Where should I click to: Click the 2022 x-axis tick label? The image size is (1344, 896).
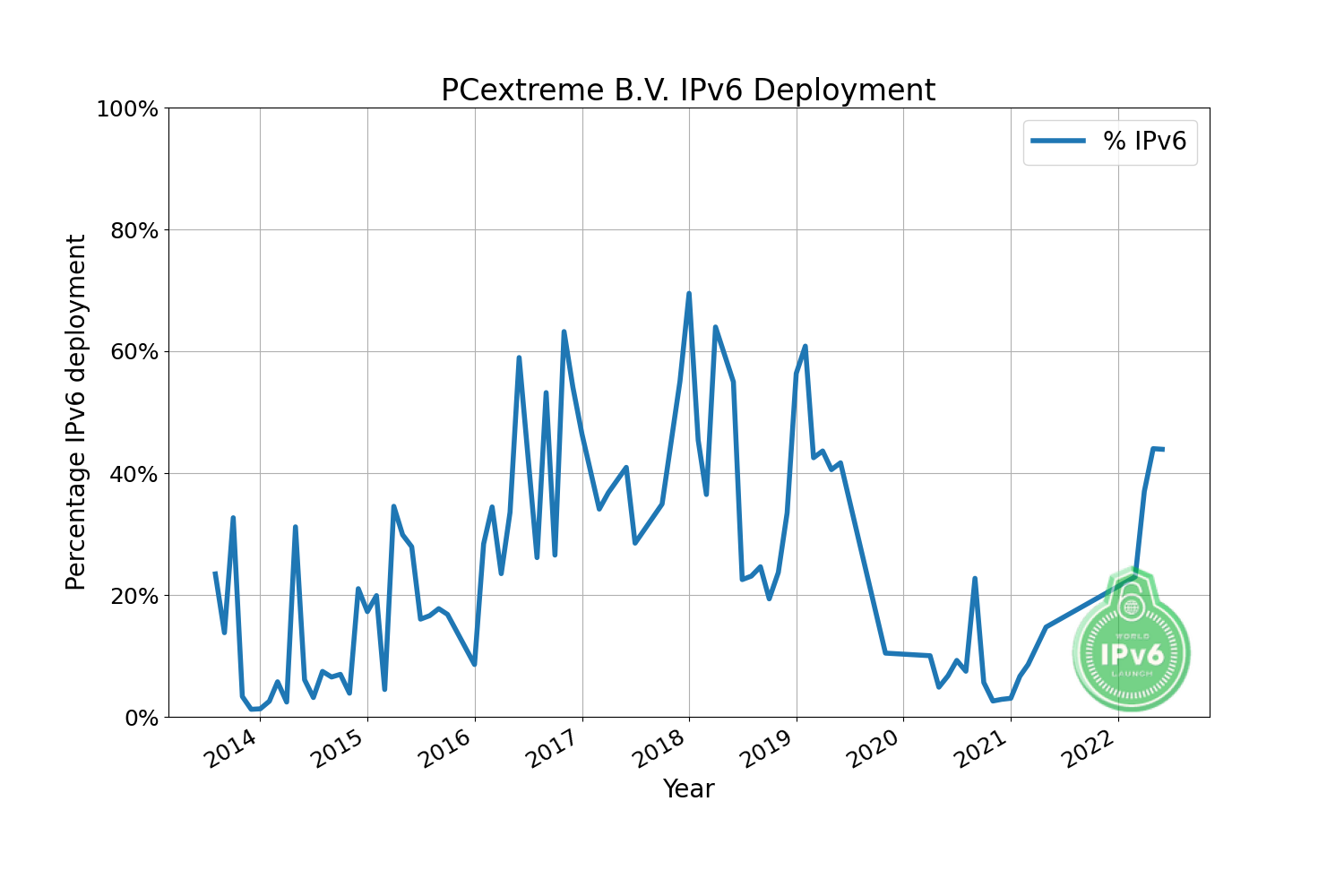coord(1089,749)
